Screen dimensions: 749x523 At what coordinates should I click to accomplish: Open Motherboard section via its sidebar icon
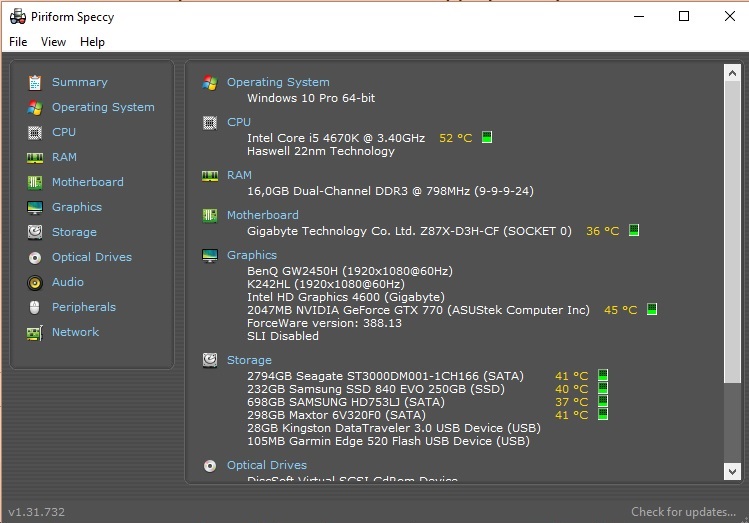pos(35,182)
